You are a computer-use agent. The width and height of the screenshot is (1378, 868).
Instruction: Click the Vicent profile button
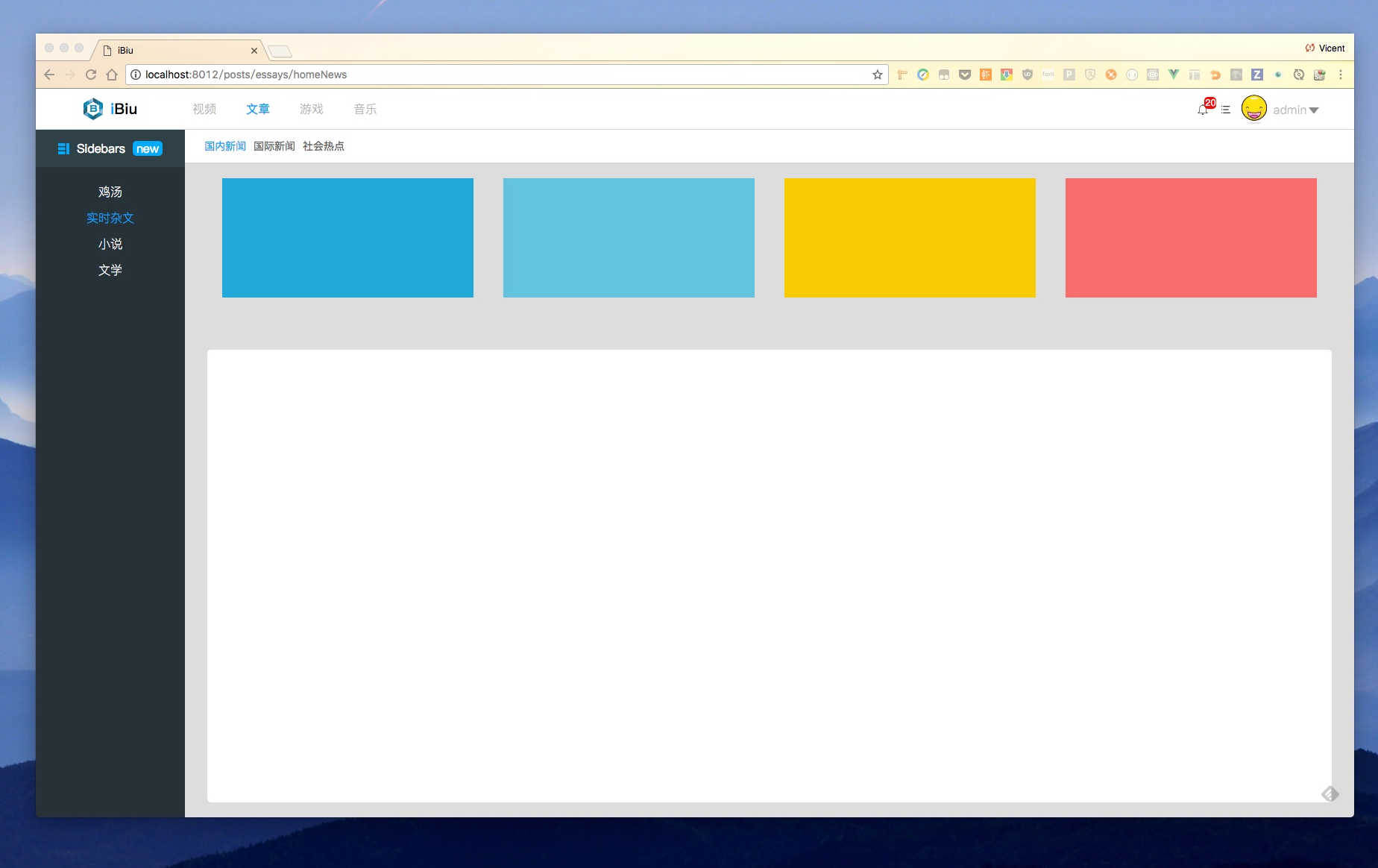1325,48
